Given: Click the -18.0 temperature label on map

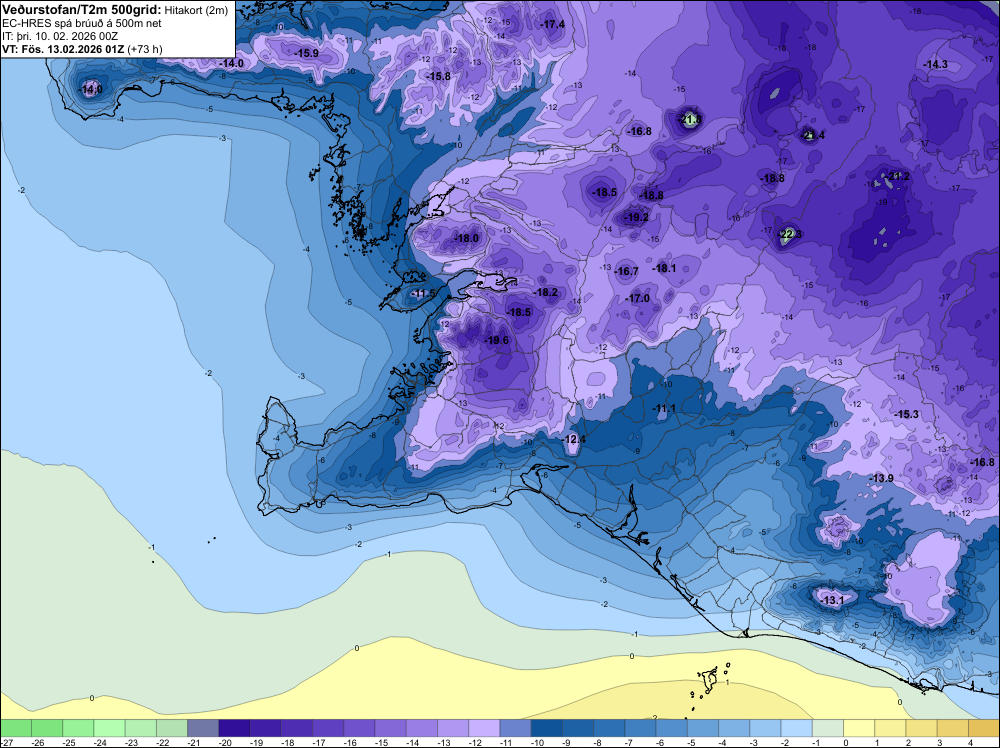Looking at the screenshot, I should pos(466,238).
